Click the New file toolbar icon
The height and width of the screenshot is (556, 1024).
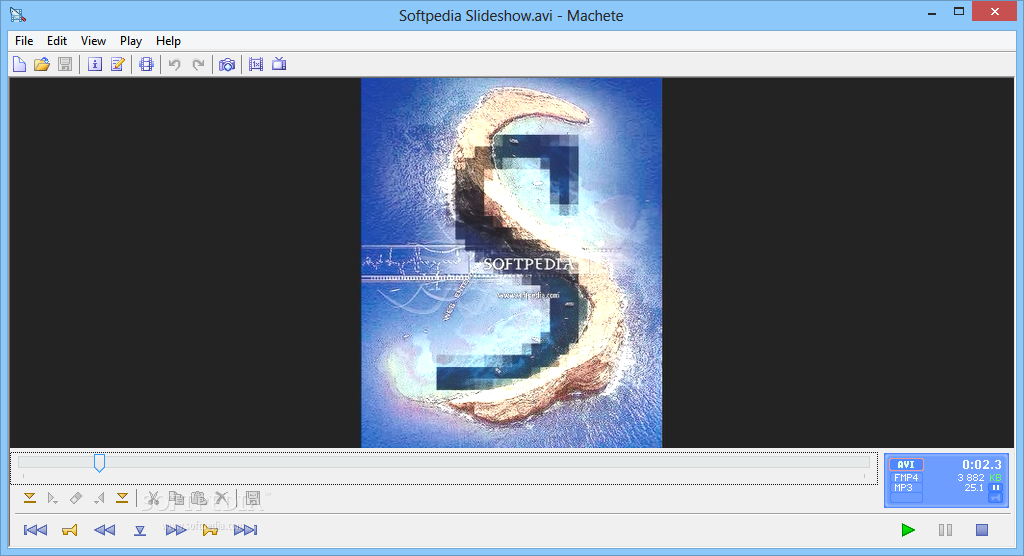point(20,64)
